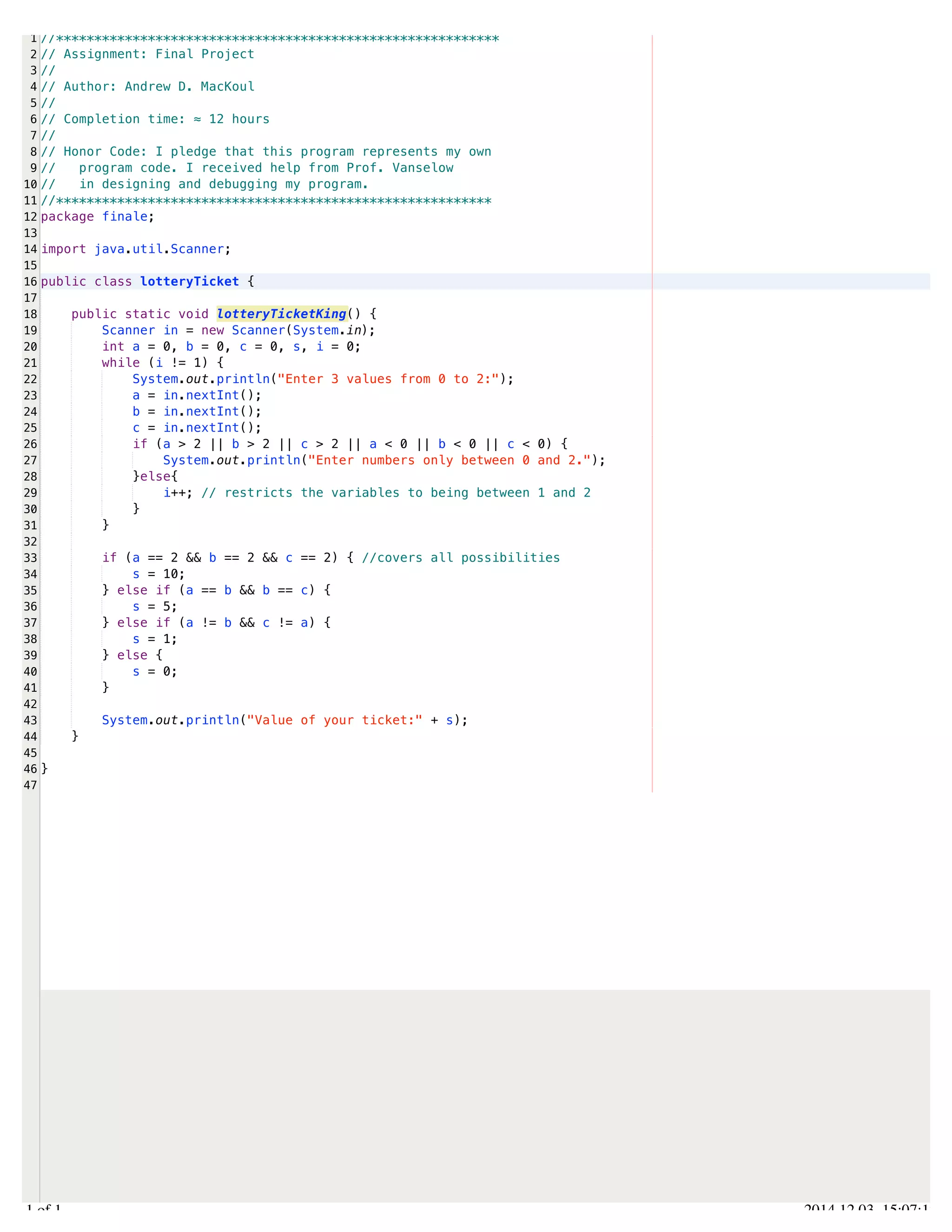The image size is (952, 1232).
Task: Click the Assignment: Final Project comment
Action: (x=148, y=54)
